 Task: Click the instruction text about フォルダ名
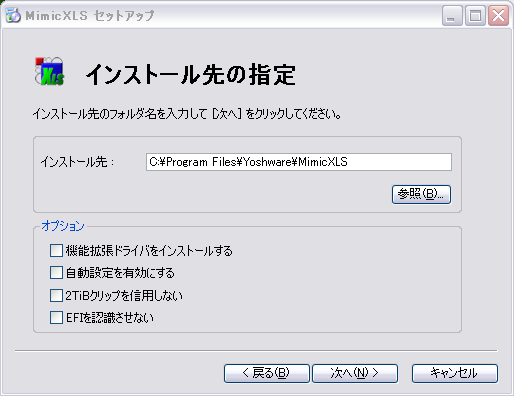click(x=187, y=114)
